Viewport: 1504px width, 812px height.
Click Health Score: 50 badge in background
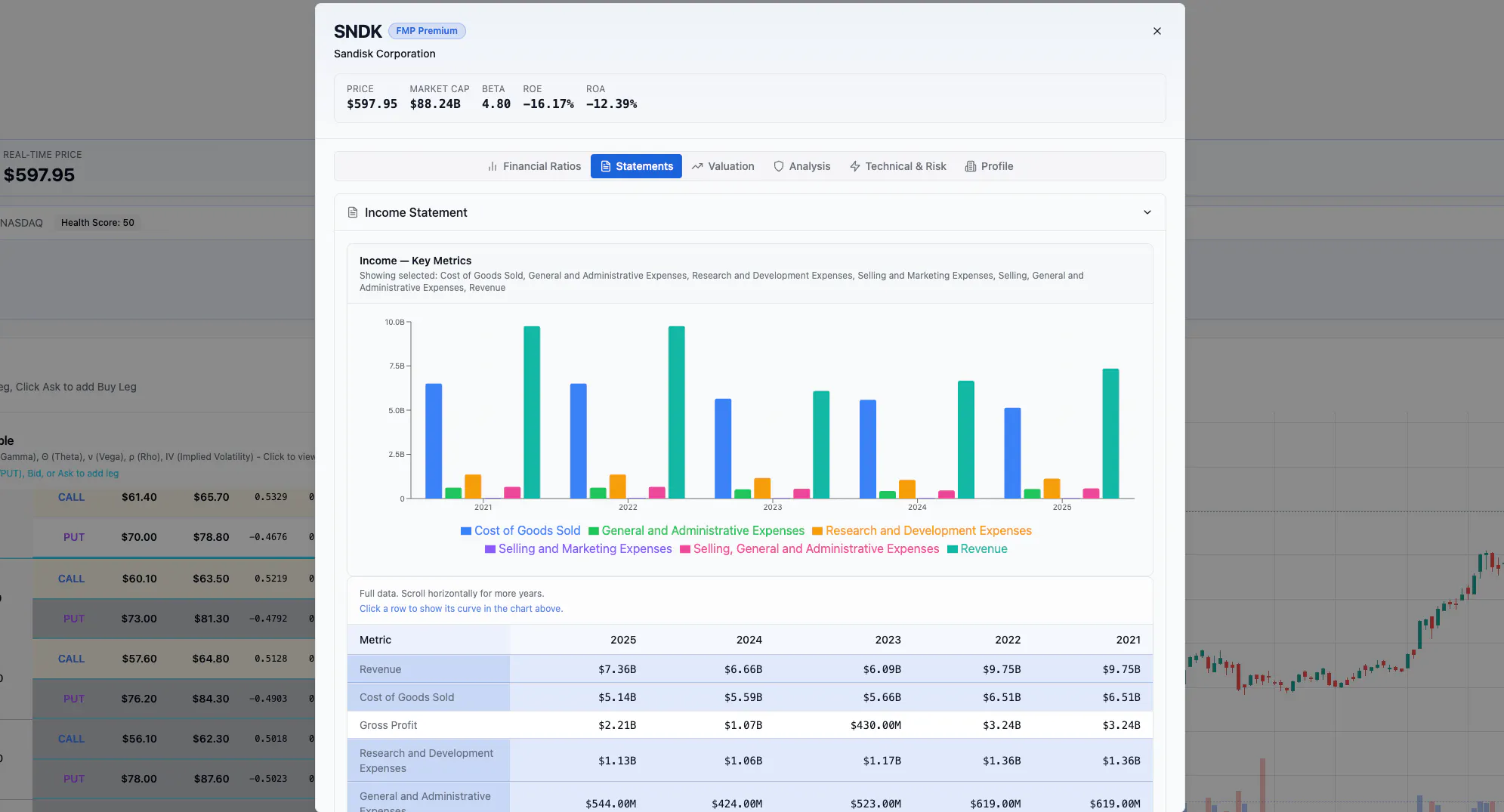[97, 223]
